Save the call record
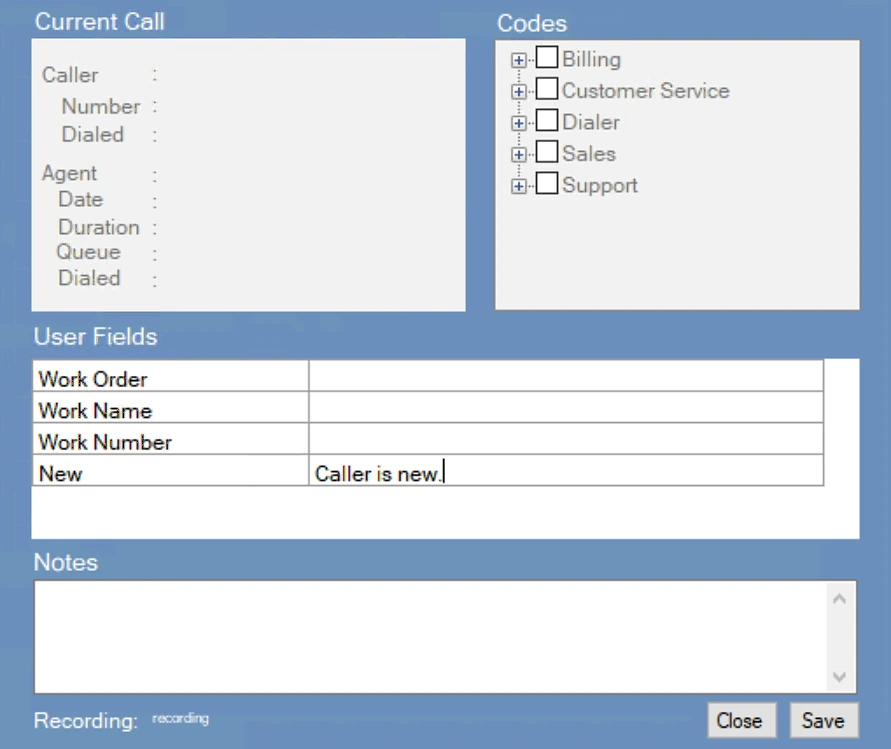The width and height of the screenshot is (891, 749). pos(823,721)
